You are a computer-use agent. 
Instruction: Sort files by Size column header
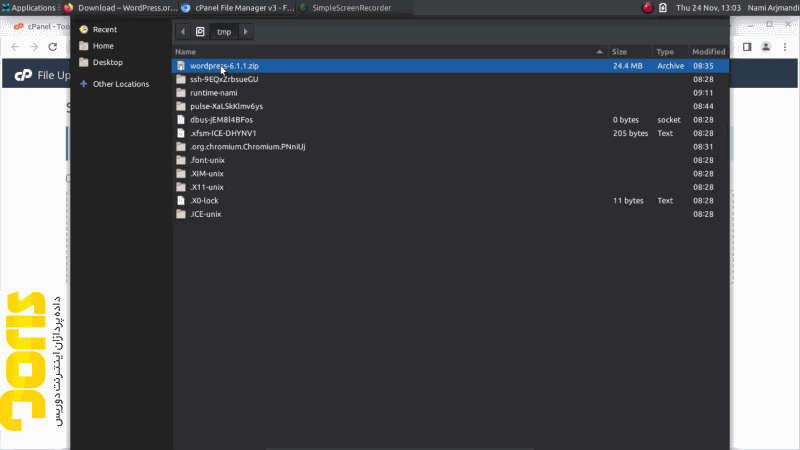(x=630, y=52)
